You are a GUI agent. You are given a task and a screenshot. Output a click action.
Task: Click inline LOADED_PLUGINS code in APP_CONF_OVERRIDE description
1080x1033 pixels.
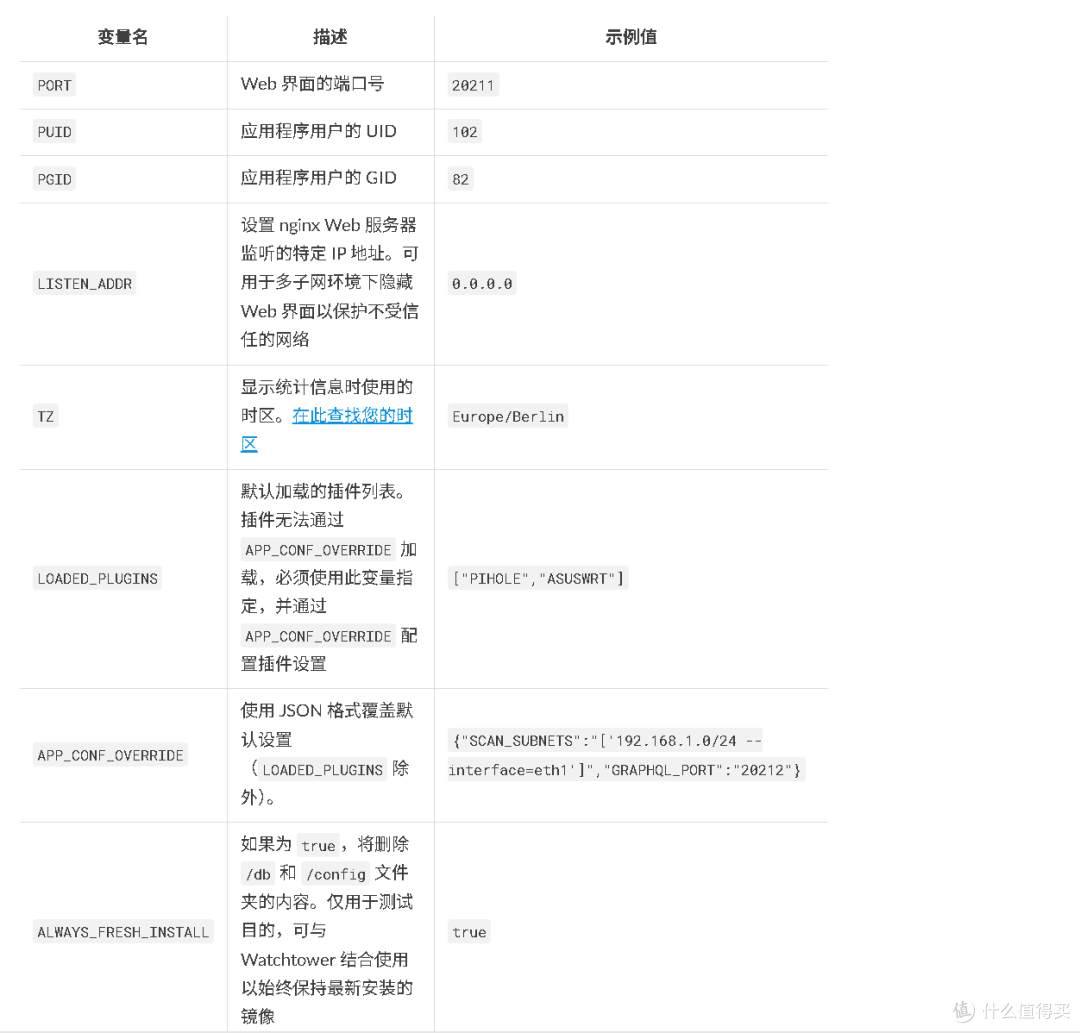tap(322, 769)
